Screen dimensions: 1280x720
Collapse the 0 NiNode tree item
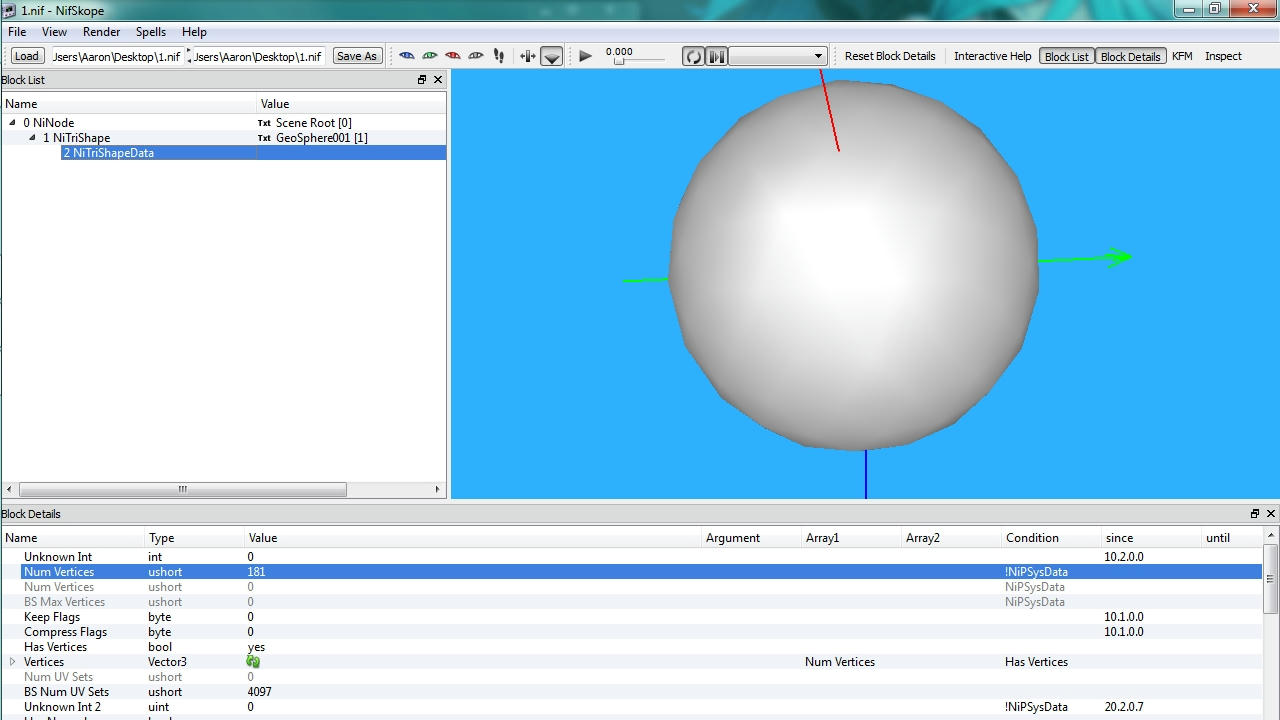[13, 122]
